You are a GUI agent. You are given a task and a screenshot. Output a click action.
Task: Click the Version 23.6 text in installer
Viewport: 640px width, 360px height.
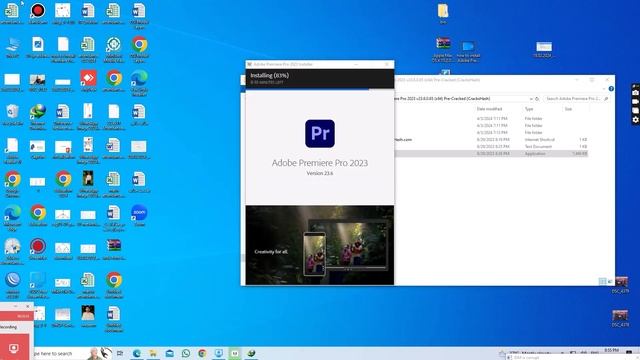pos(320,173)
